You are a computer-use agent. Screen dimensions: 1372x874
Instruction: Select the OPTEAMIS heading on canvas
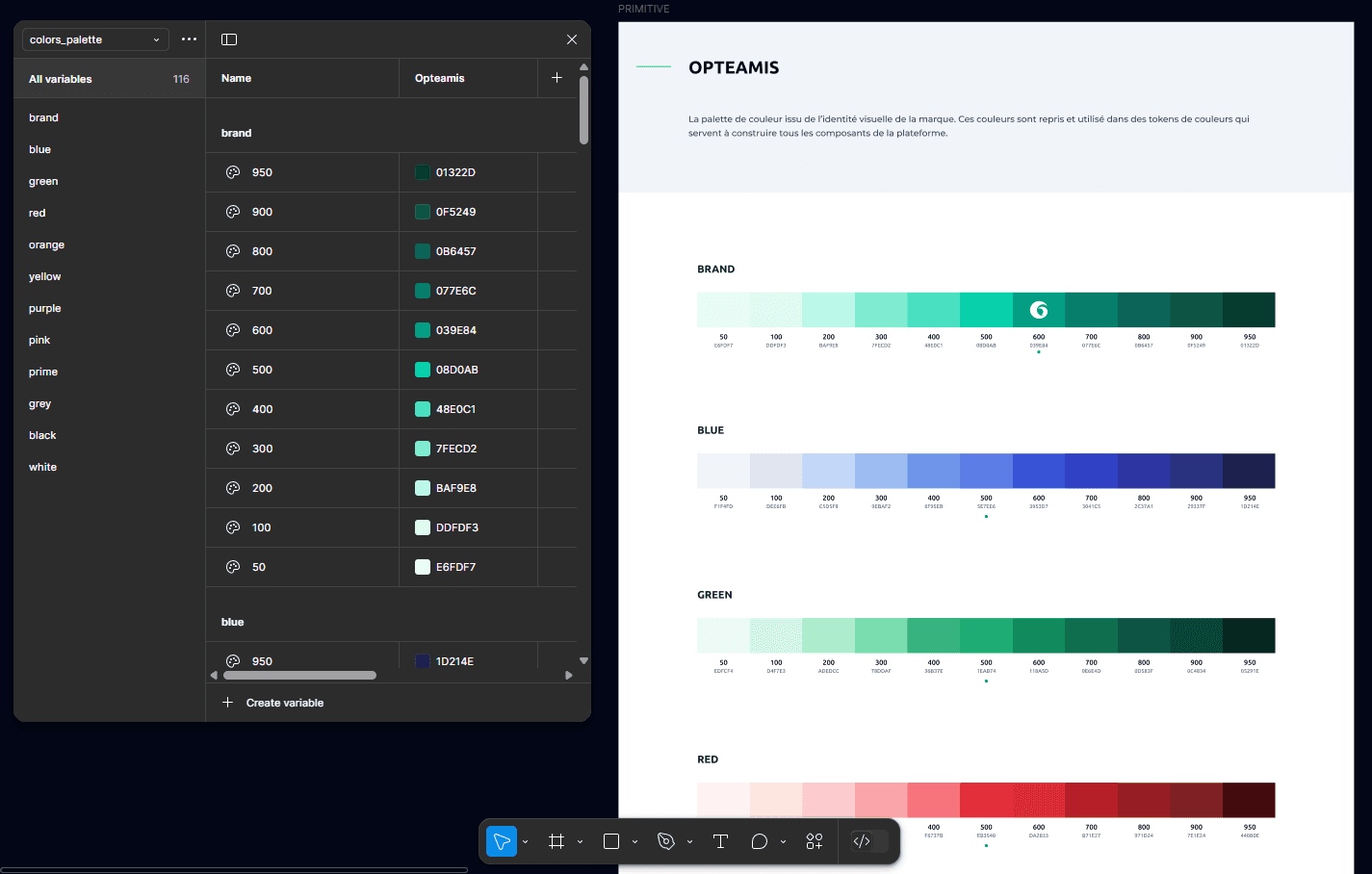734,67
